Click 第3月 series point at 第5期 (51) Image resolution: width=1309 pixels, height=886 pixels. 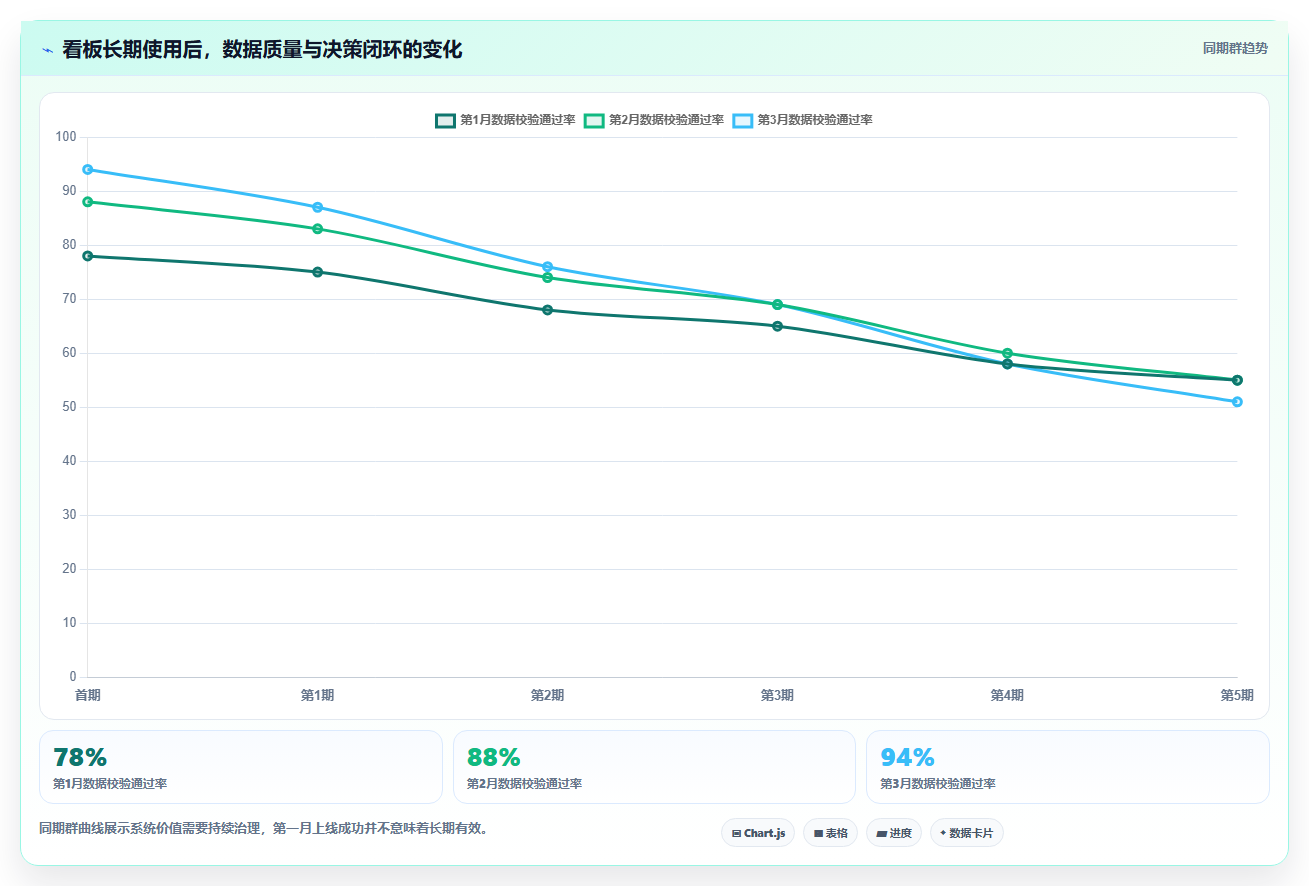1237,402
